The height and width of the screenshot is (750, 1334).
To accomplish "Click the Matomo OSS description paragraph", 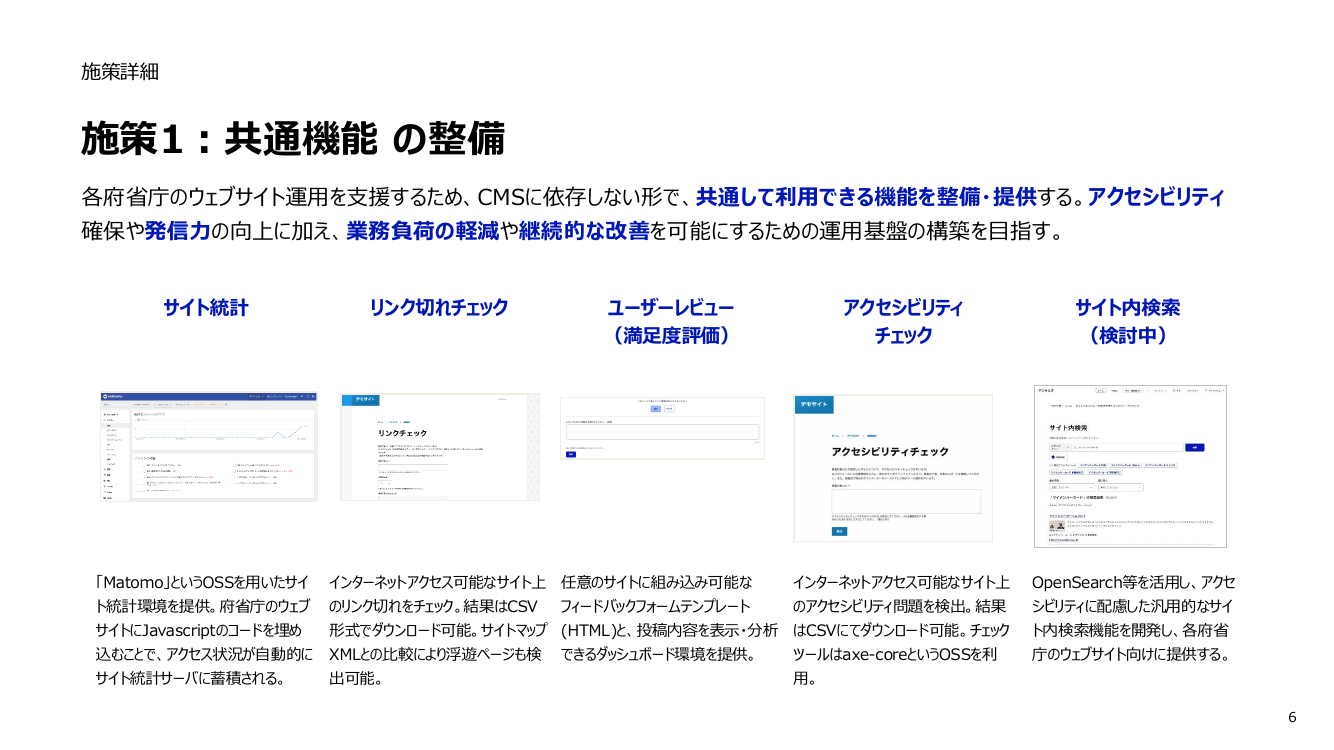I will (x=204, y=630).
